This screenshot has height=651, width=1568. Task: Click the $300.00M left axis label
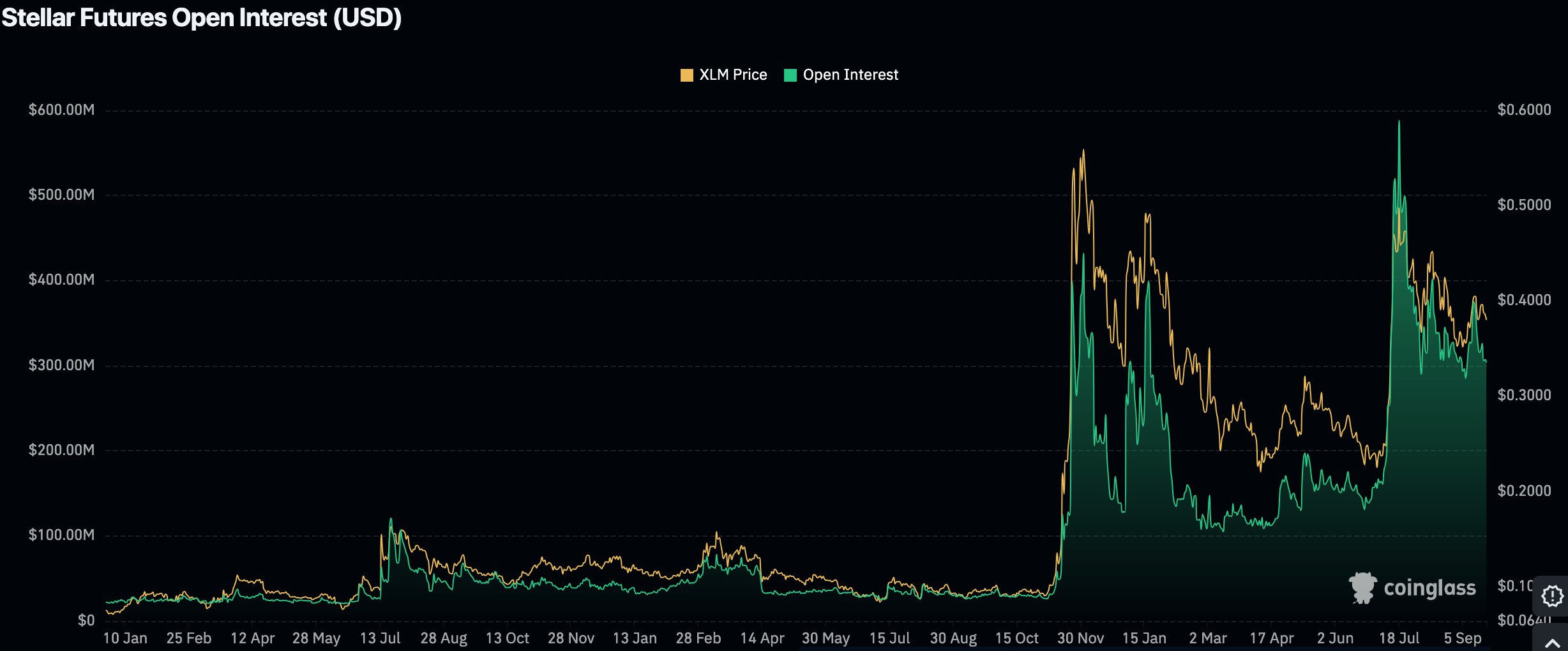click(x=61, y=365)
